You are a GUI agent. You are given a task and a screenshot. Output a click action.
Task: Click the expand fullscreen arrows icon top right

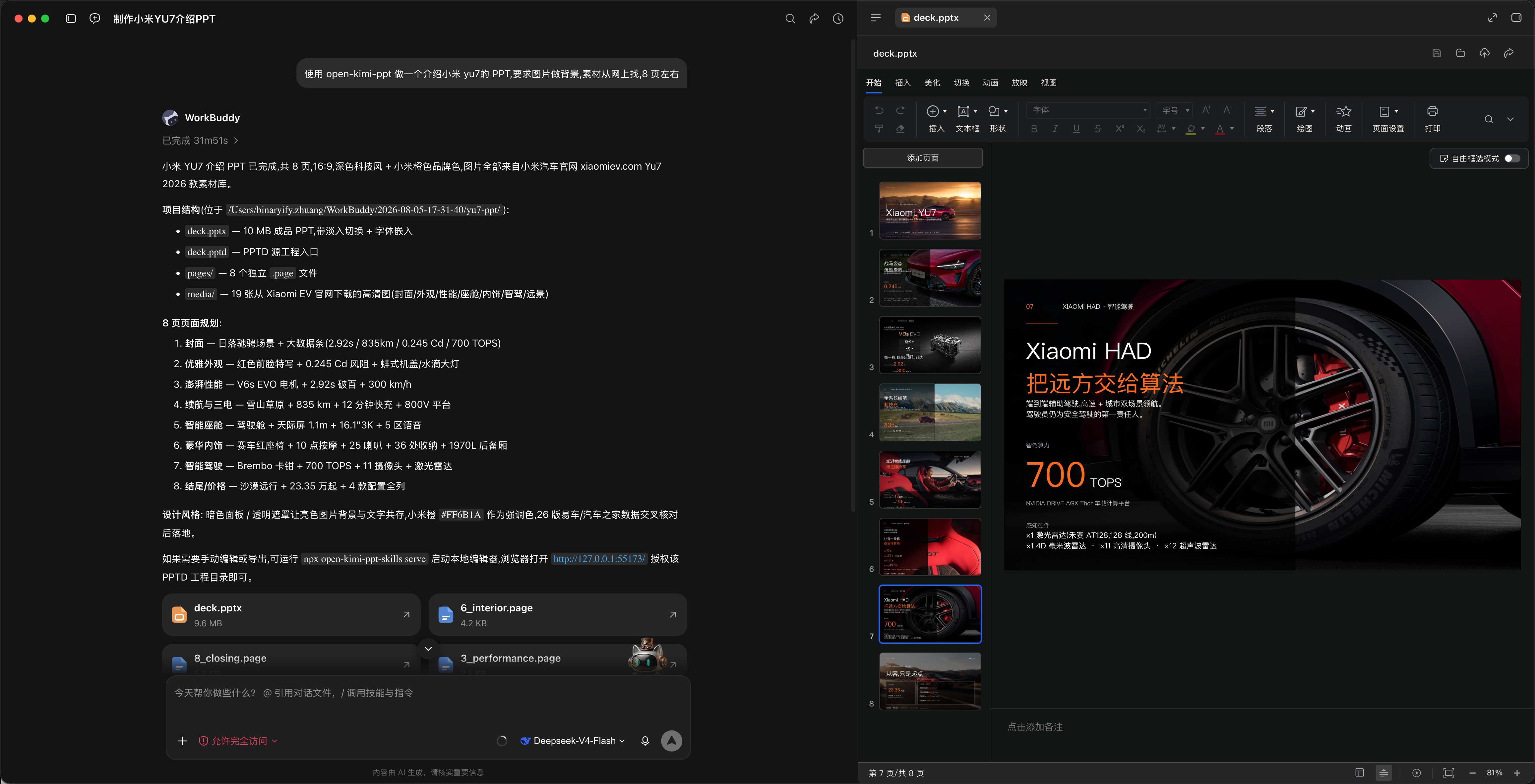1492,18
